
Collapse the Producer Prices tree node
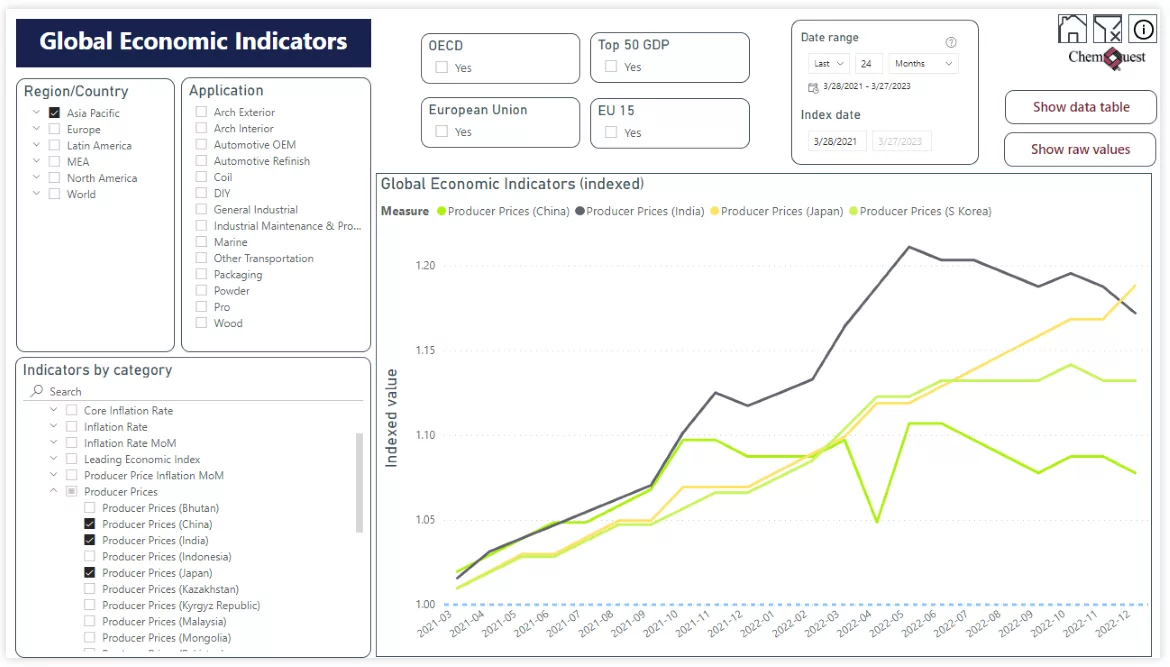point(54,492)
